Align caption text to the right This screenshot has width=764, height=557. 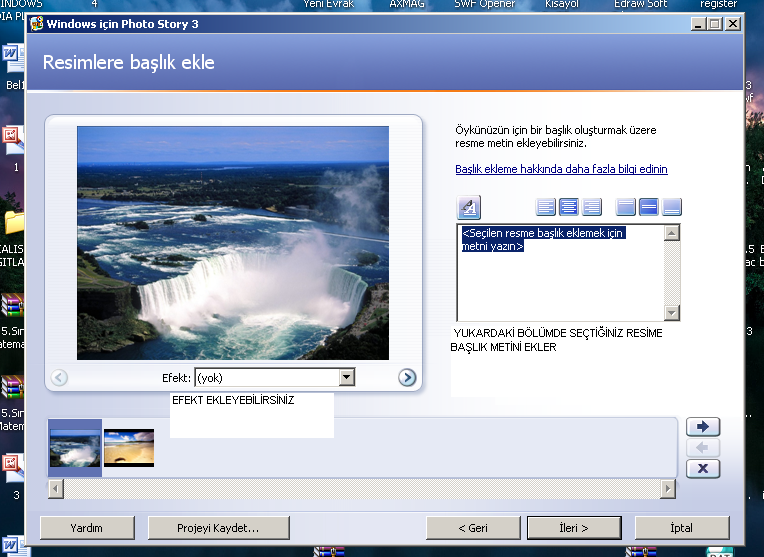click(x=592, y=207)
